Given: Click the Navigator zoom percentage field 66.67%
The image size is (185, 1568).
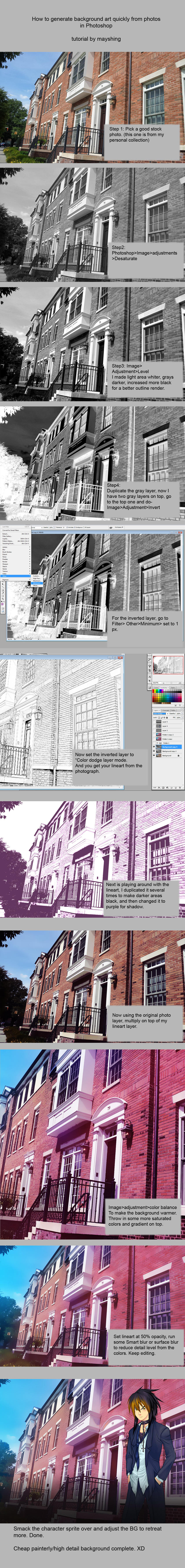Looking at the screenshot, I should pyautogui.click(x=157, y=683).
